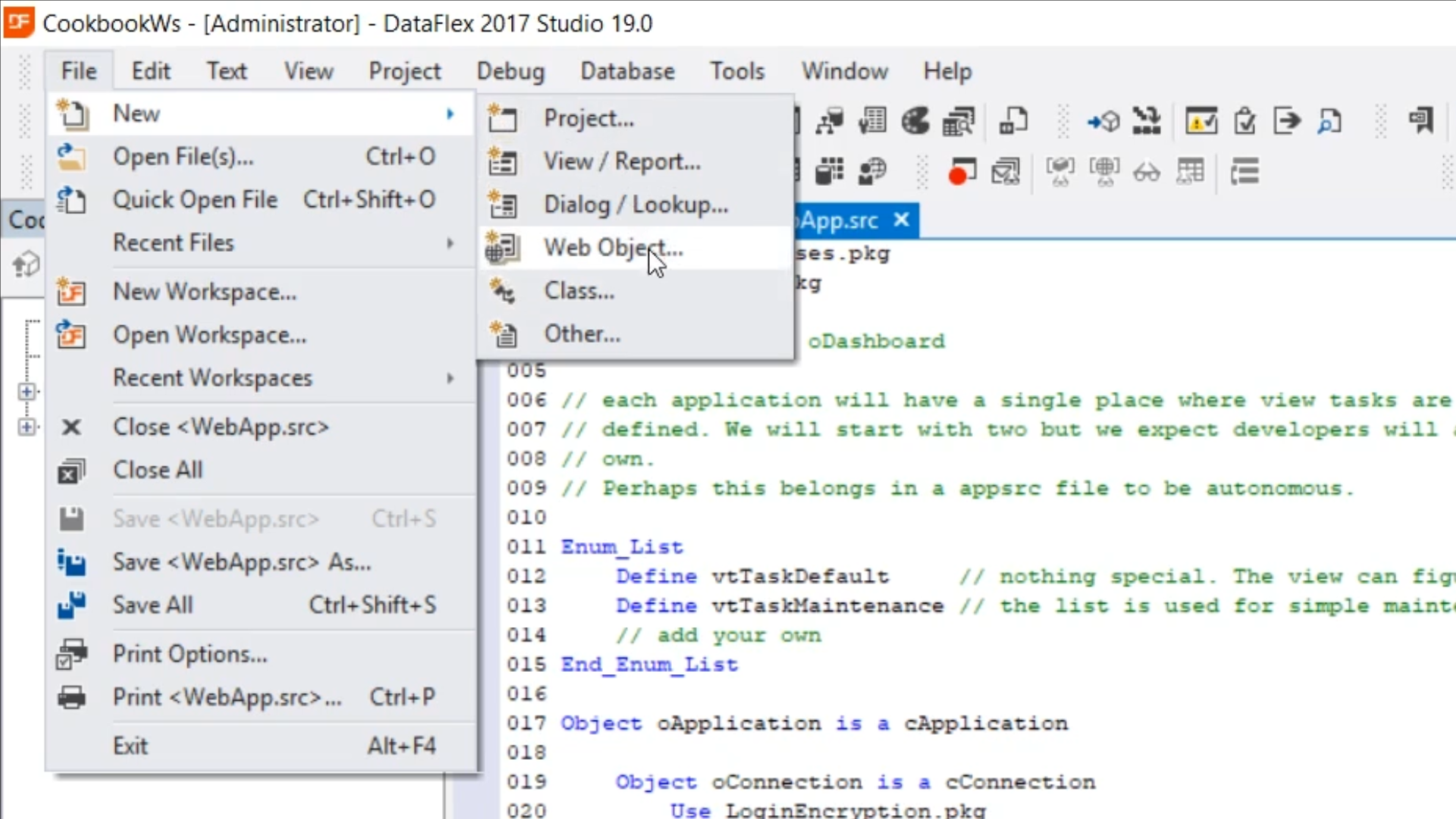Click the call stack list icon
This screenshot has width=1456, height=819.
(1244, 171)
